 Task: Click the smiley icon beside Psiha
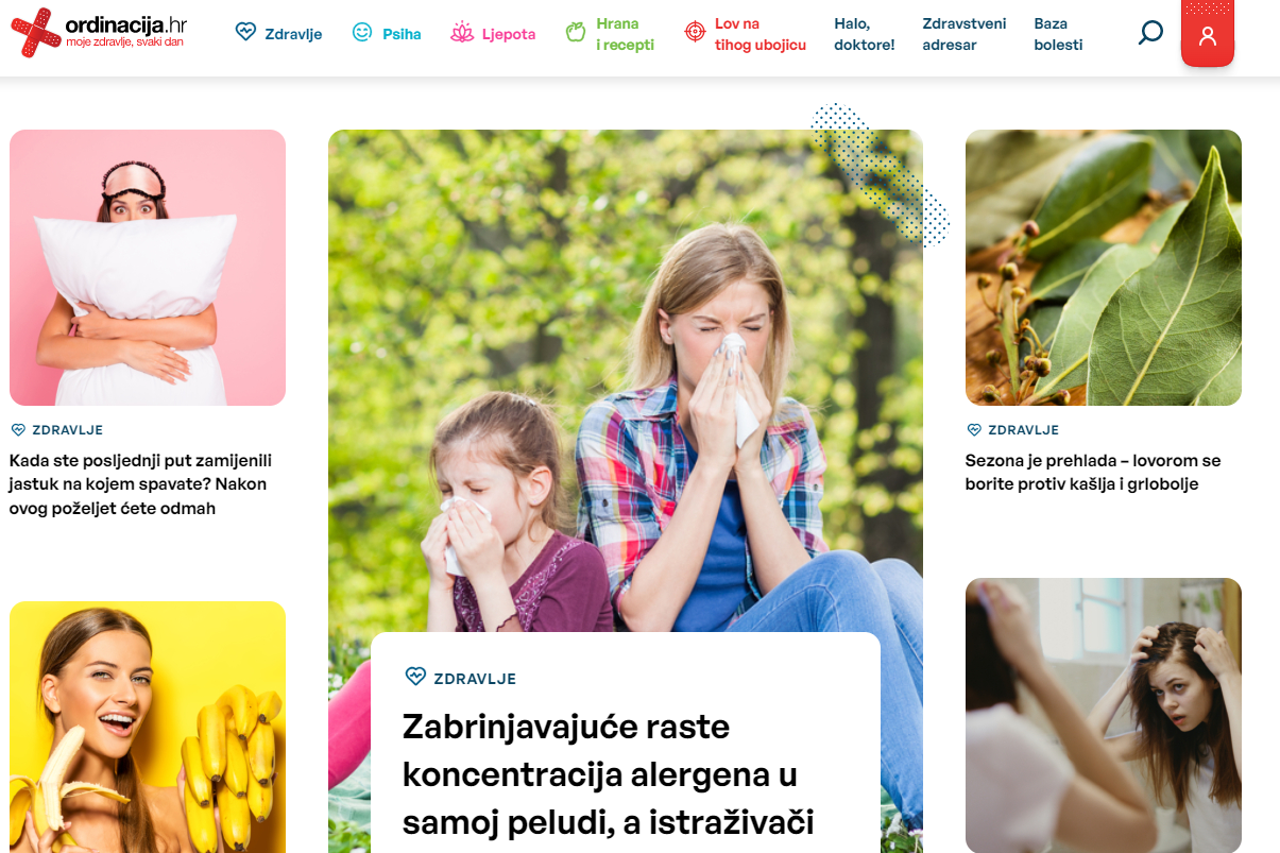pyautogui.click(x=362, y=32)
